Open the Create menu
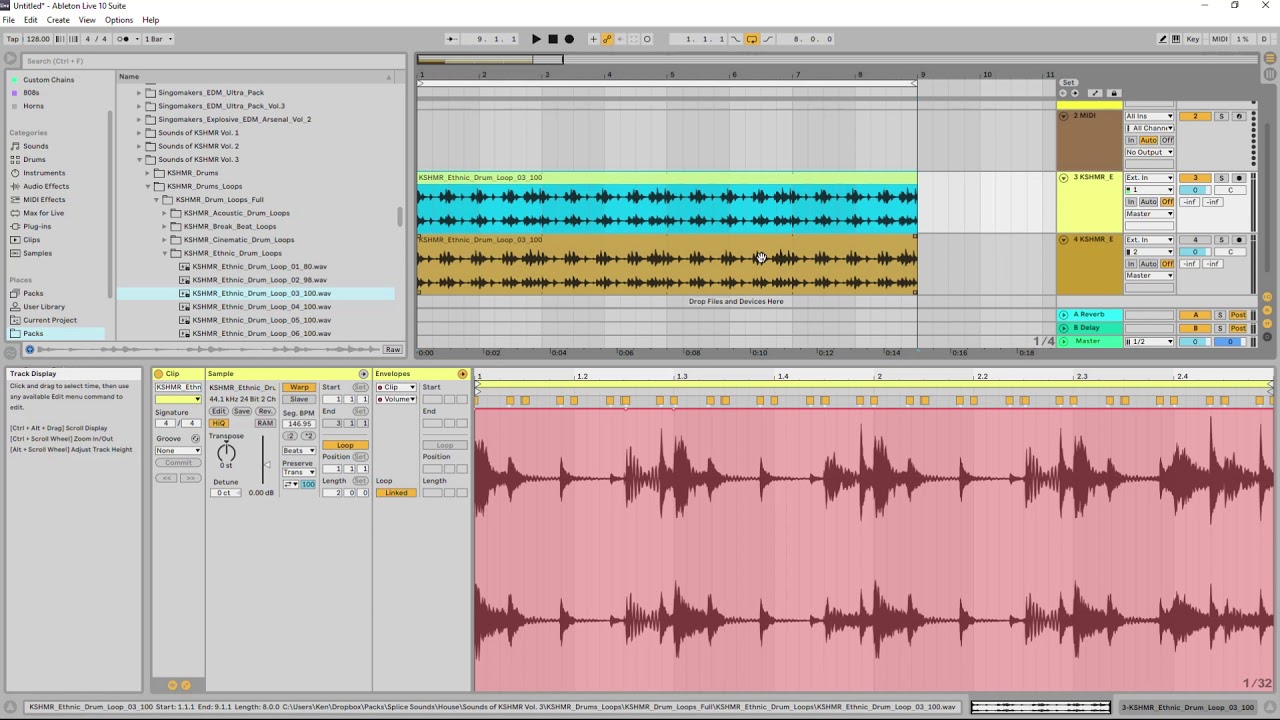The width and height of the screenshot is (1280, 720). (58, 20)
